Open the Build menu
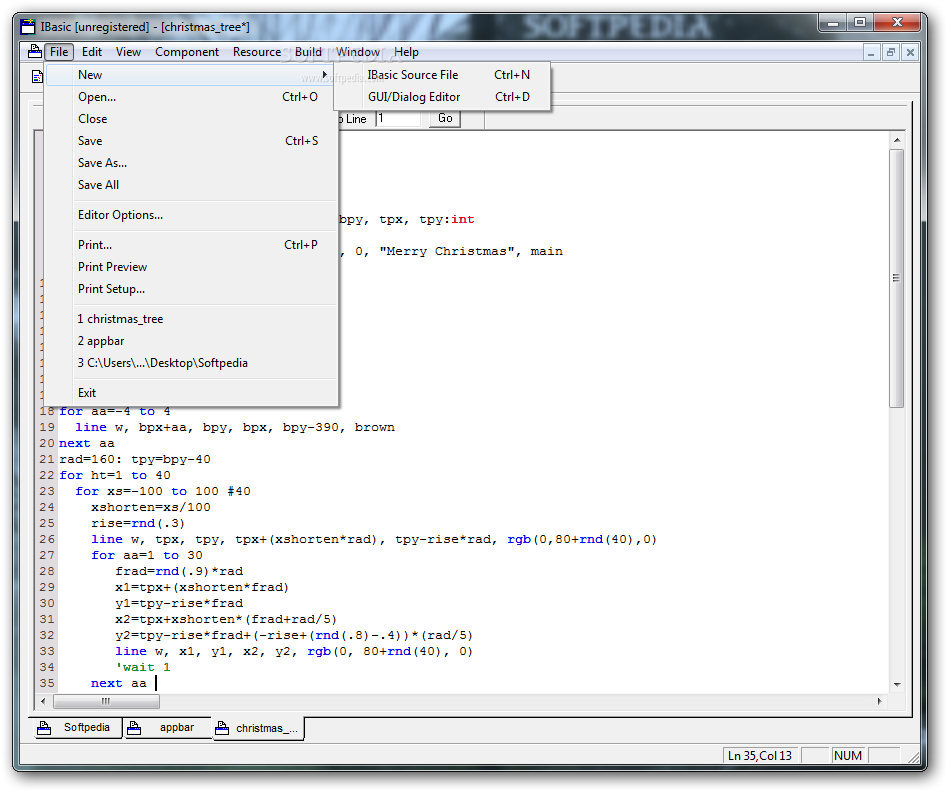This screenshot has width=948, height=792. (x=308, y=52)
